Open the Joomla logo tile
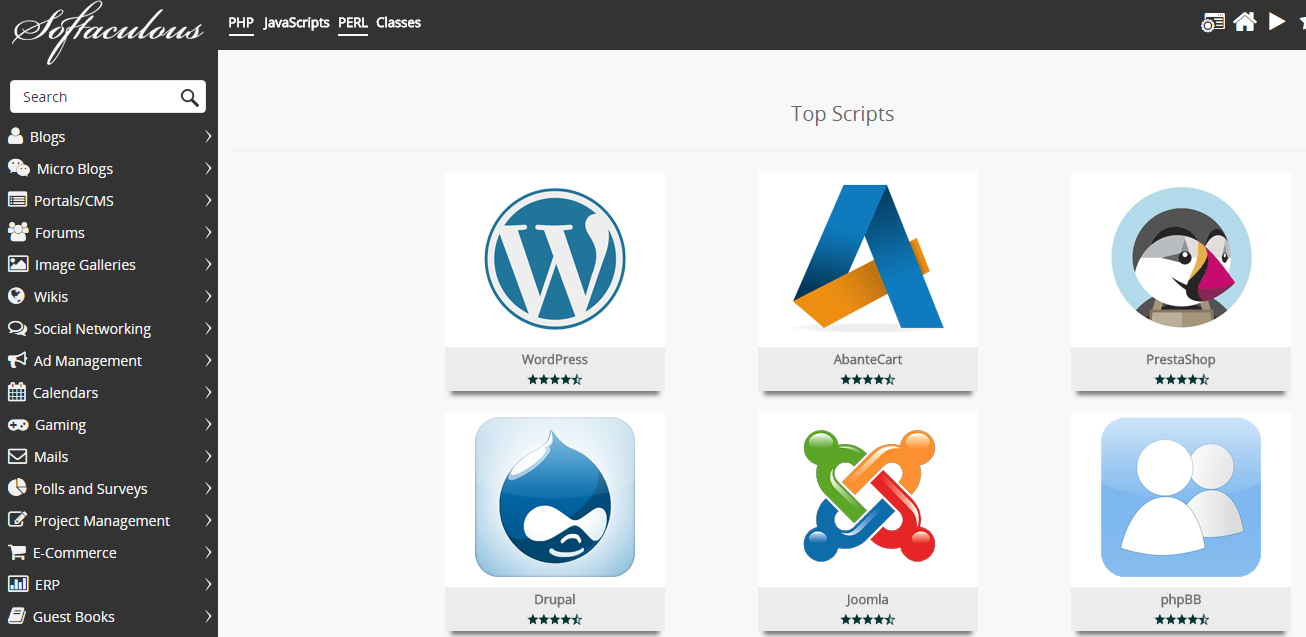 pos(868,498)
